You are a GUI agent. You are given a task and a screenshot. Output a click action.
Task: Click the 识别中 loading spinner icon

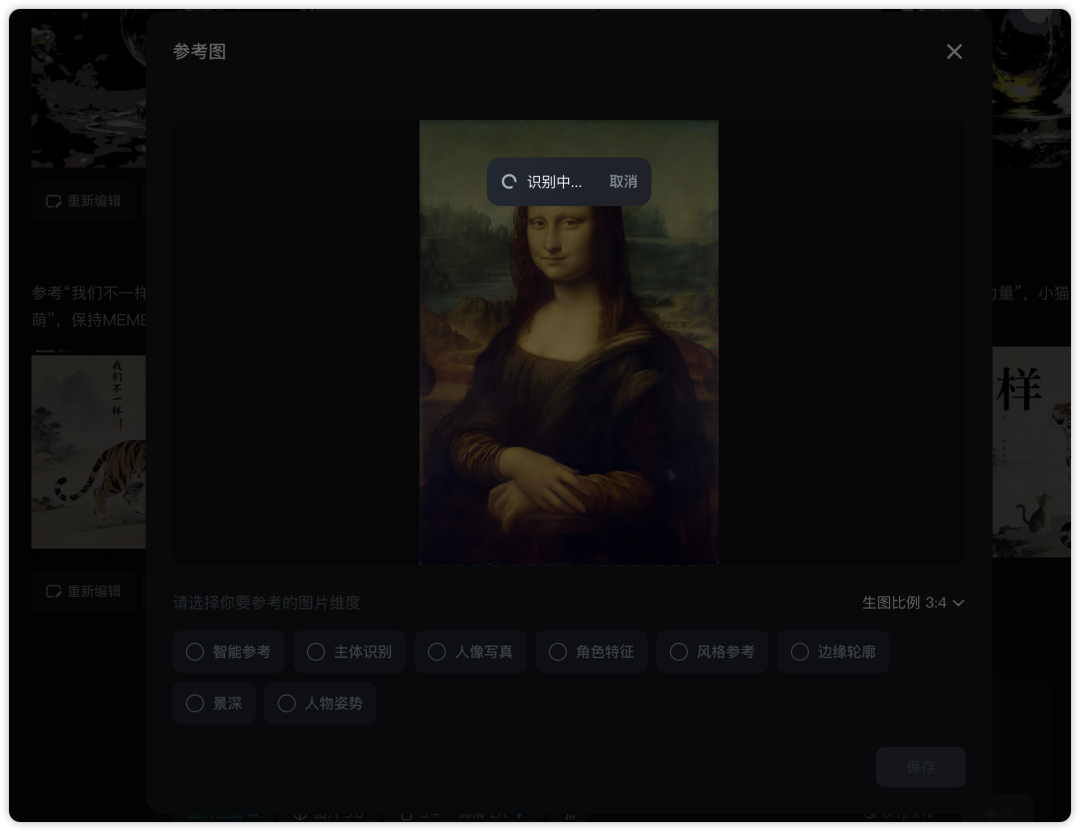click(509, 182)
